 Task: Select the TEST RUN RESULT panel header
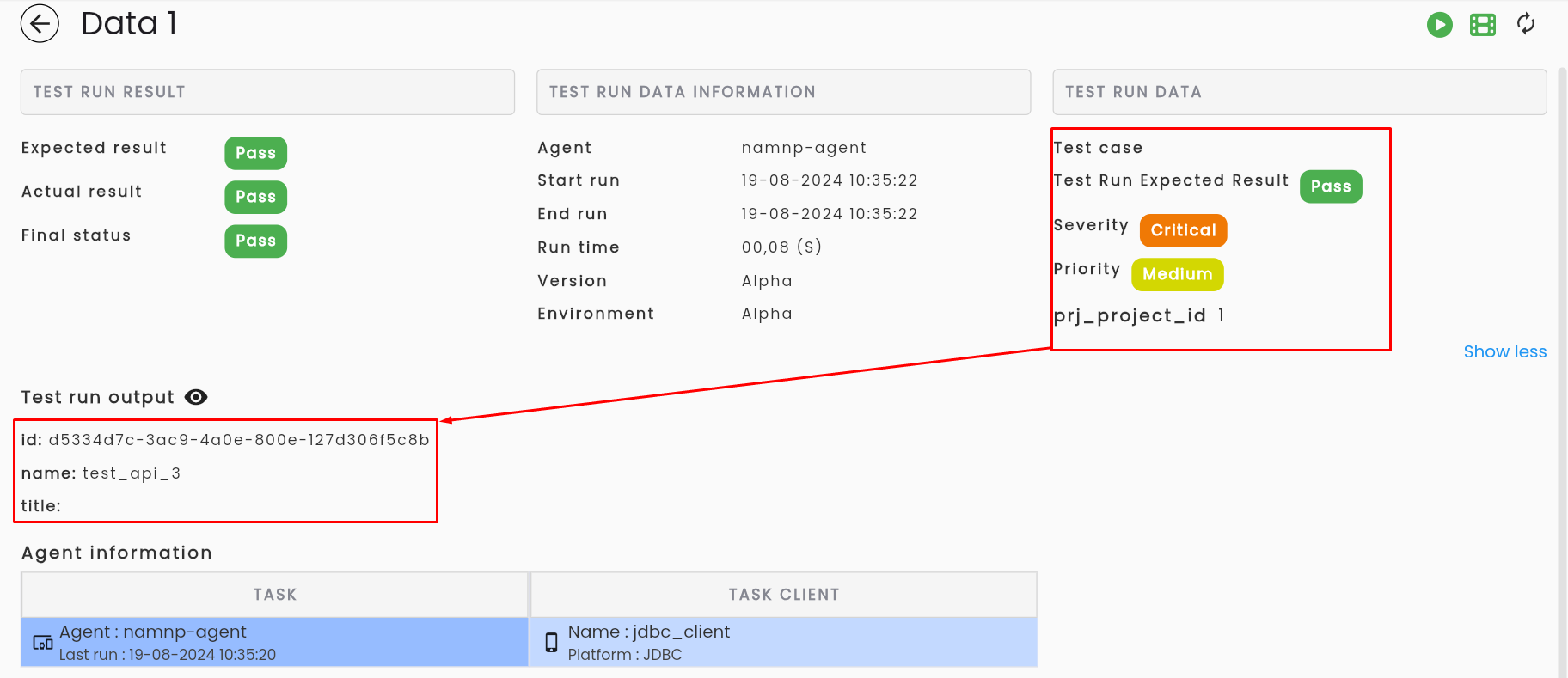(x=267, y=92)
